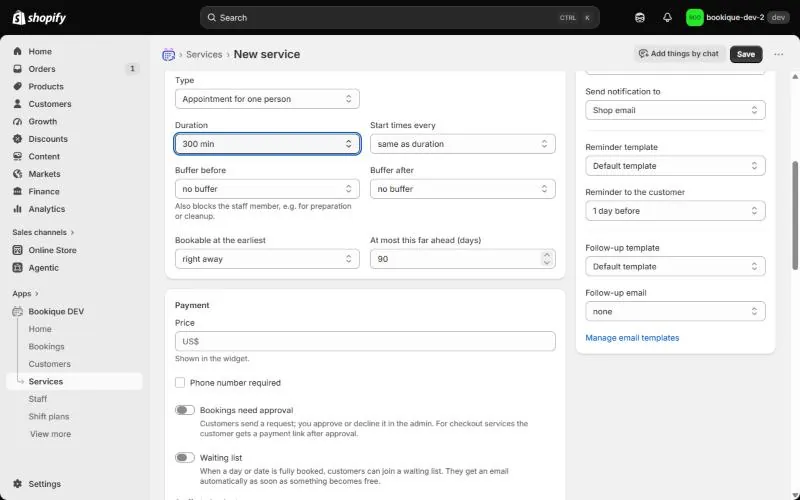Image resolution: width=800 pixels, height=500 pixels.
Task: Expand the Apps section chevron
Action: coord(36,294)
